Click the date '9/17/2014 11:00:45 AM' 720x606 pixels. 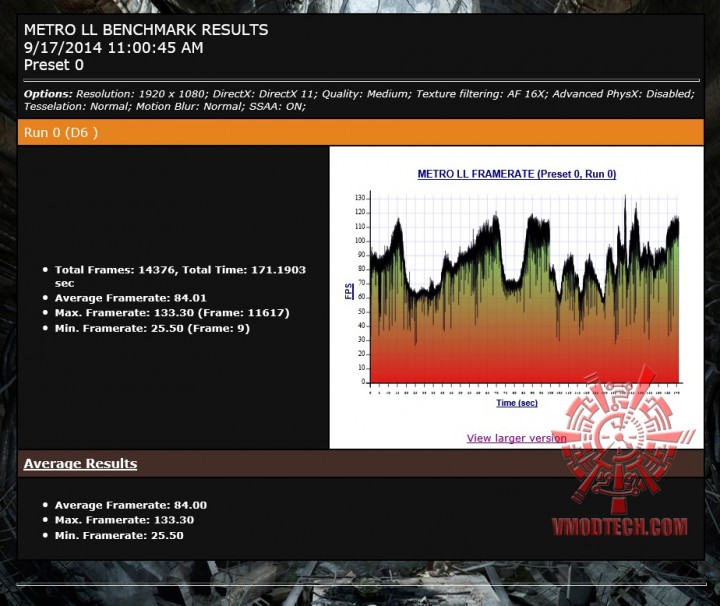(x=113, y=48)
